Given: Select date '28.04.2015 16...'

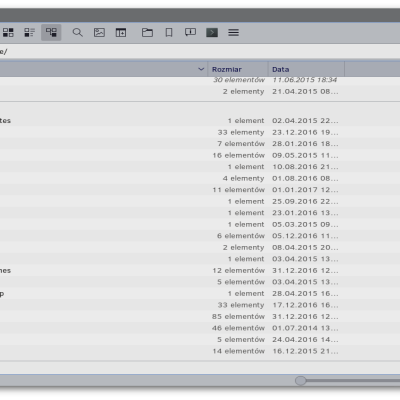Looking at the screenshot, I should 305,293.
